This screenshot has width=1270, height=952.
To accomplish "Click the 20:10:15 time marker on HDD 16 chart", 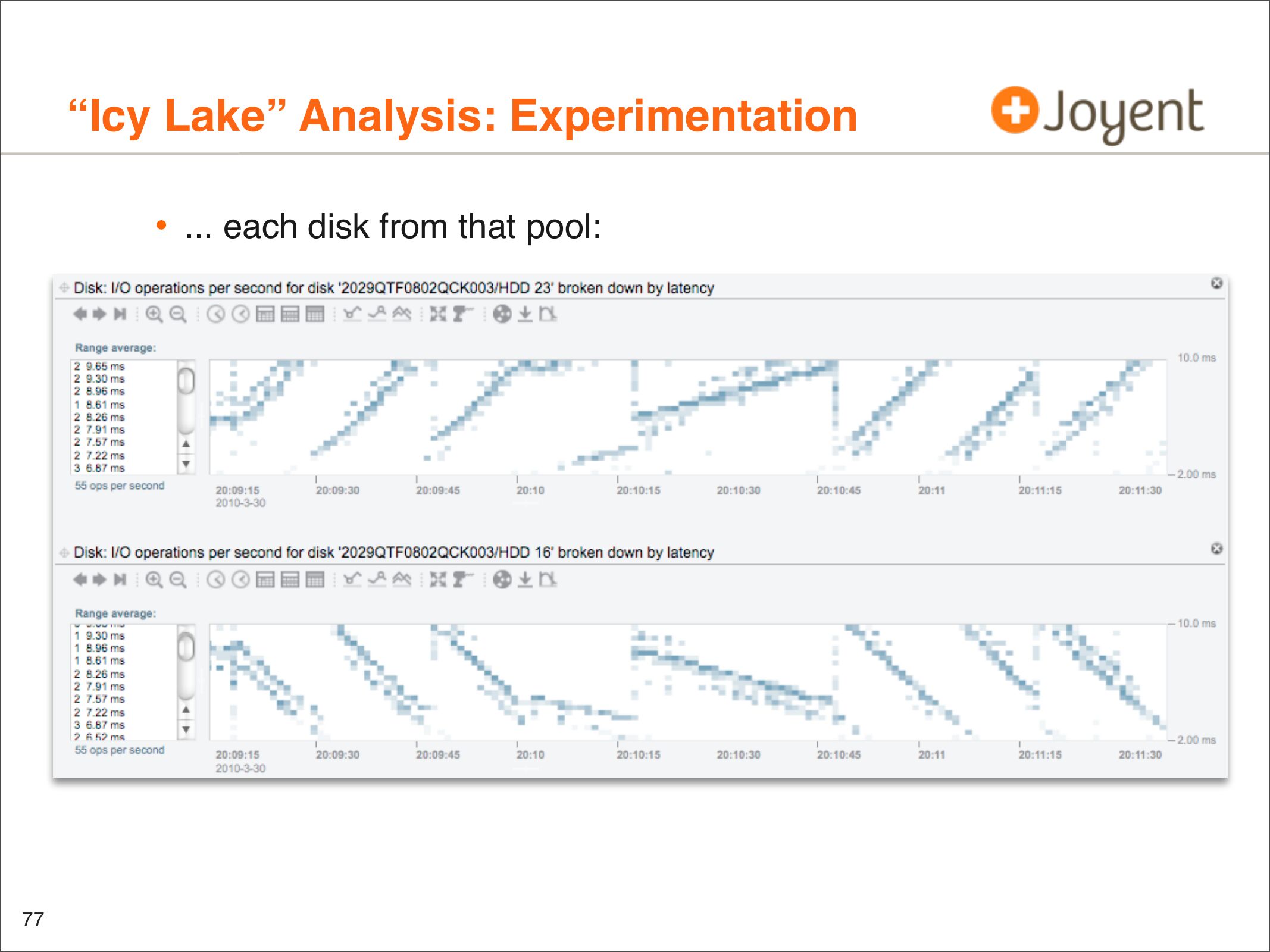I will tap(638, 754).
